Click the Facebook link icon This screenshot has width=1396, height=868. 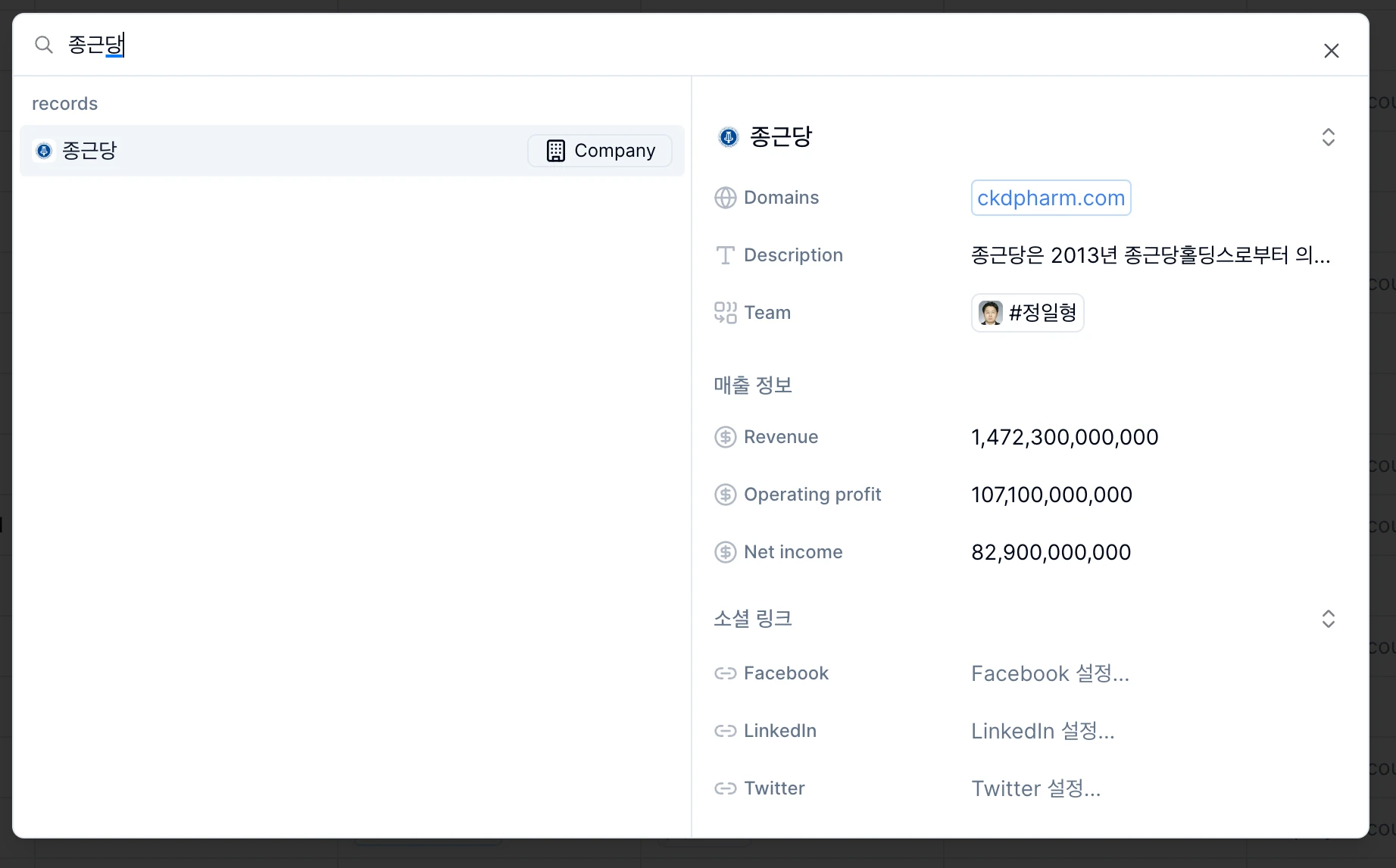tap(725, 673)
